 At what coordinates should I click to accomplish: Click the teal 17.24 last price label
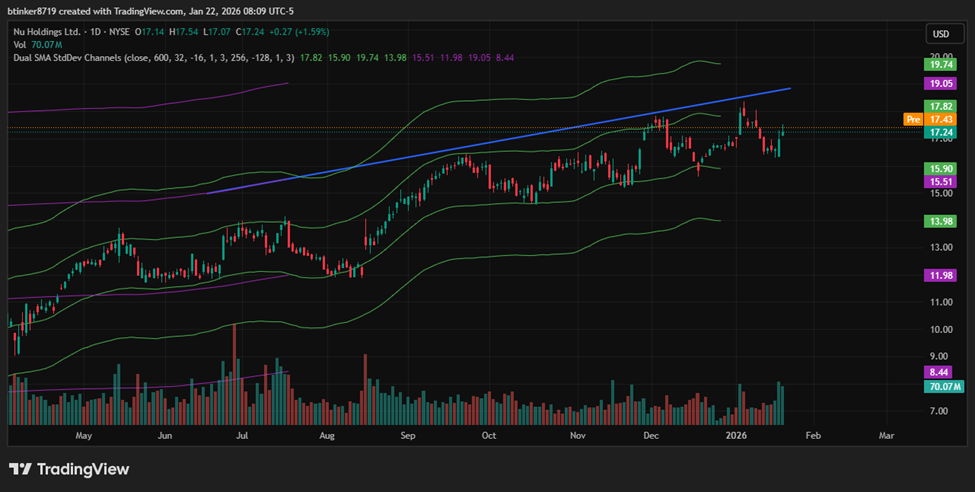[939, 132]
